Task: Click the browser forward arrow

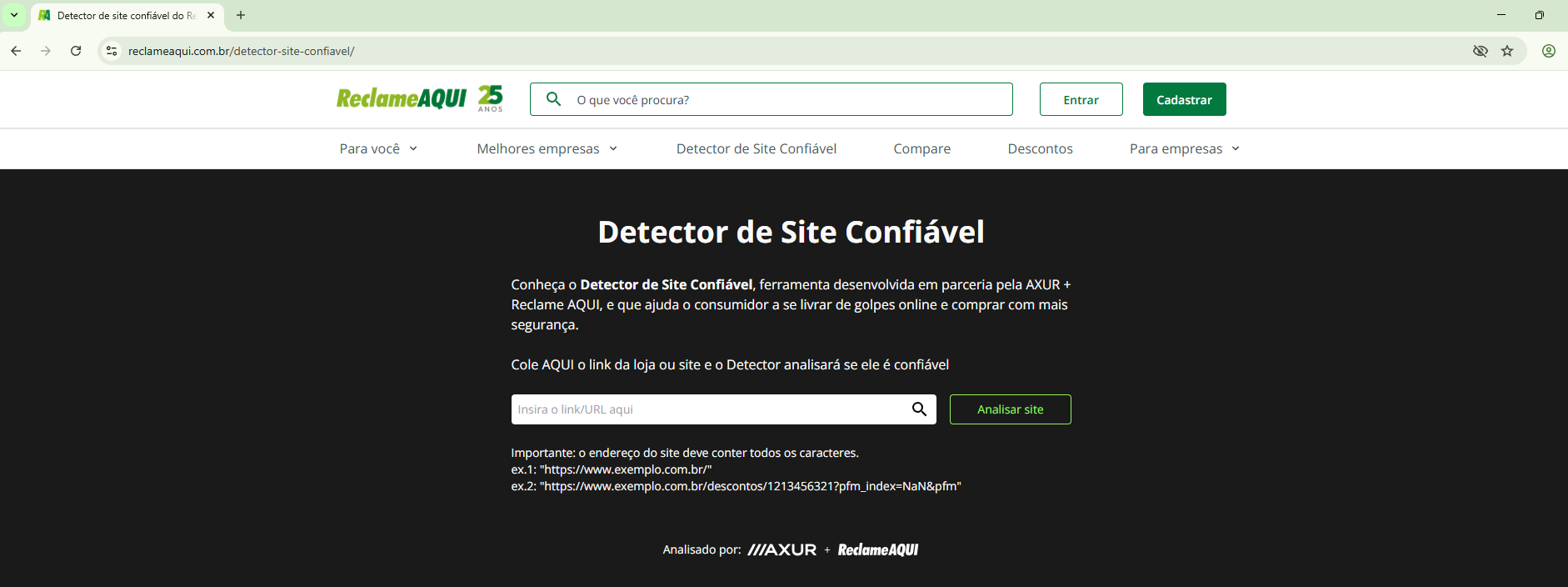Action: click(x=46, y=51)
